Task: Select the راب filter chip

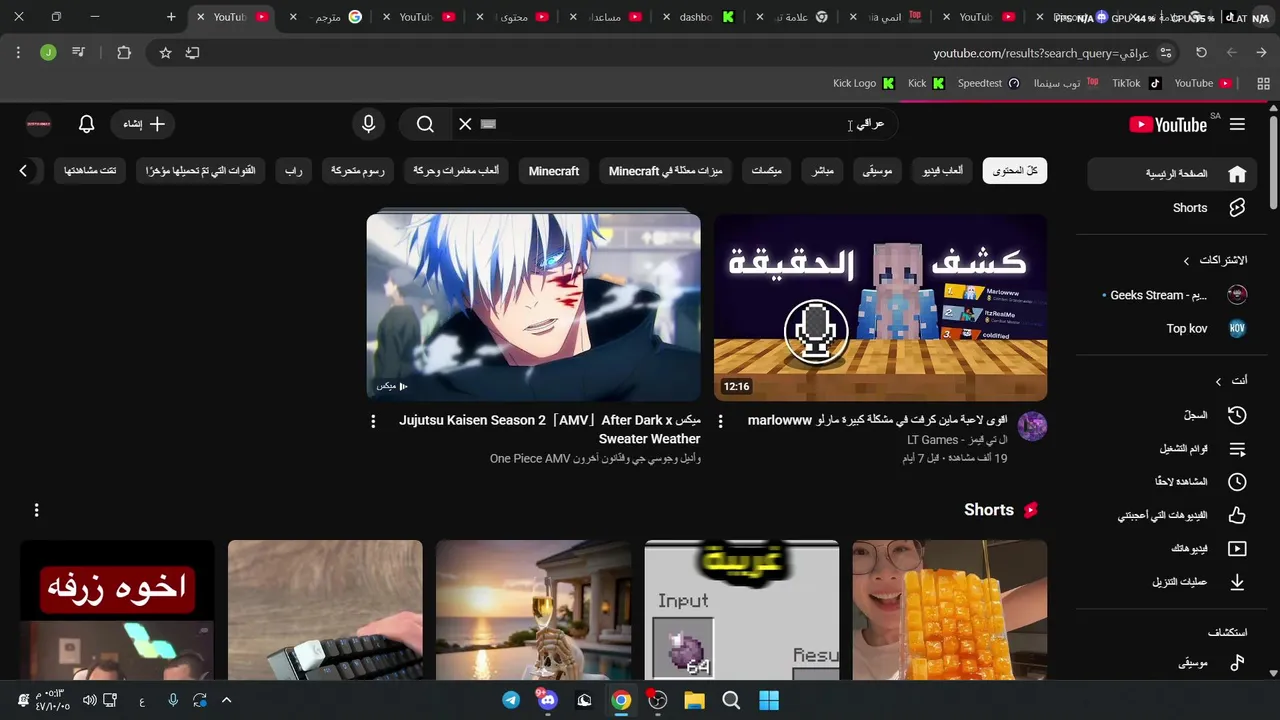Action: coord(293,171)
